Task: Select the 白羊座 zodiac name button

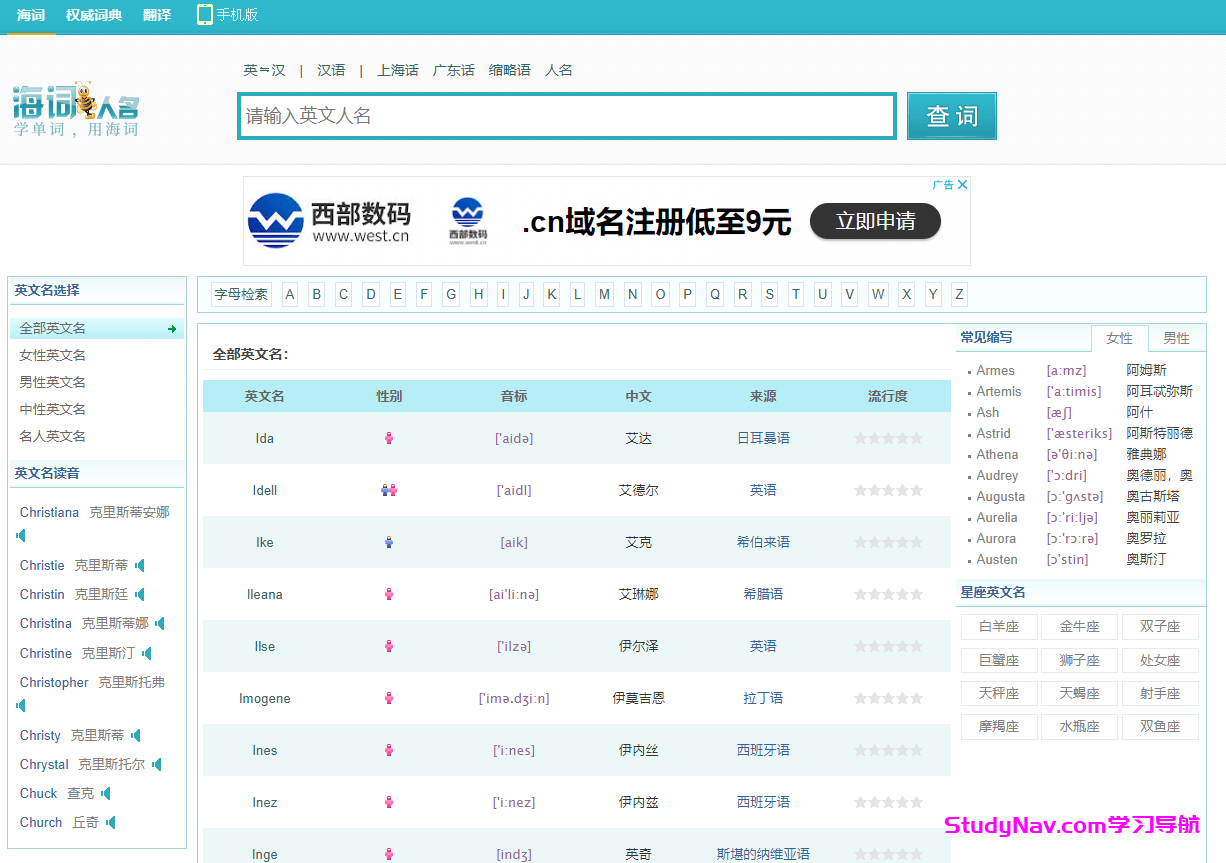Action: 998,626
